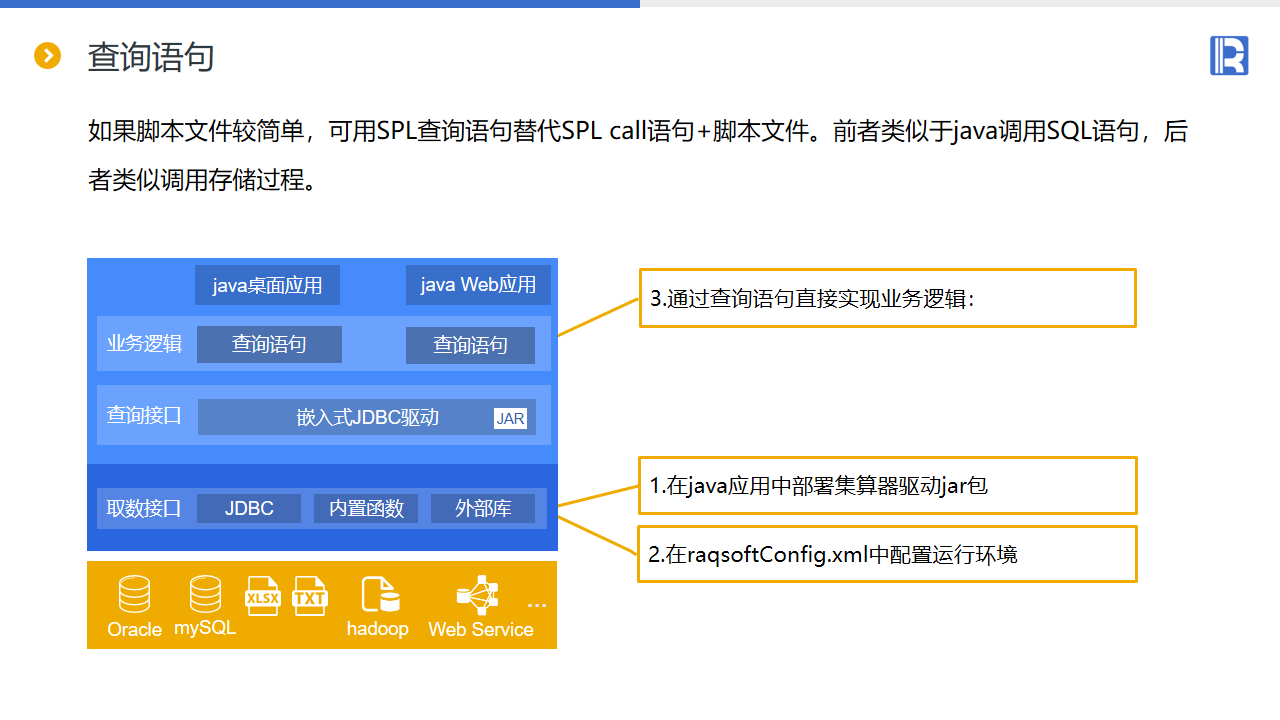Click the 查询语句 box under java Web应用
This screenshot has height=720, width=1280.
(x=470, y=346)
